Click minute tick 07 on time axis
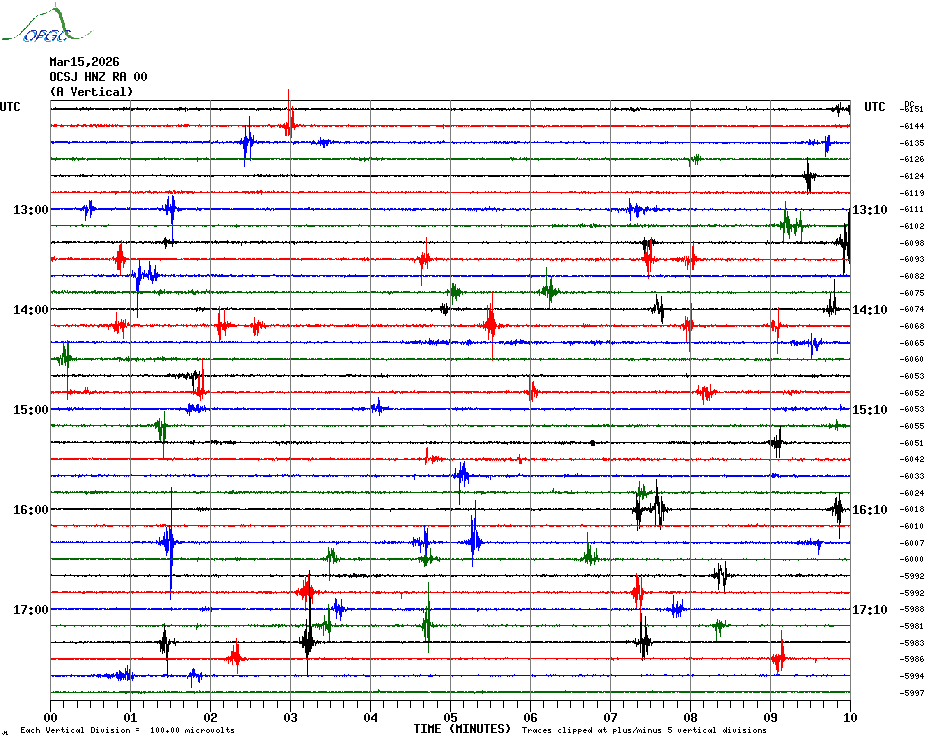Image resolution: width=930 pixels, height=744 pixels. pyautogui.click(x=610, y=717)
